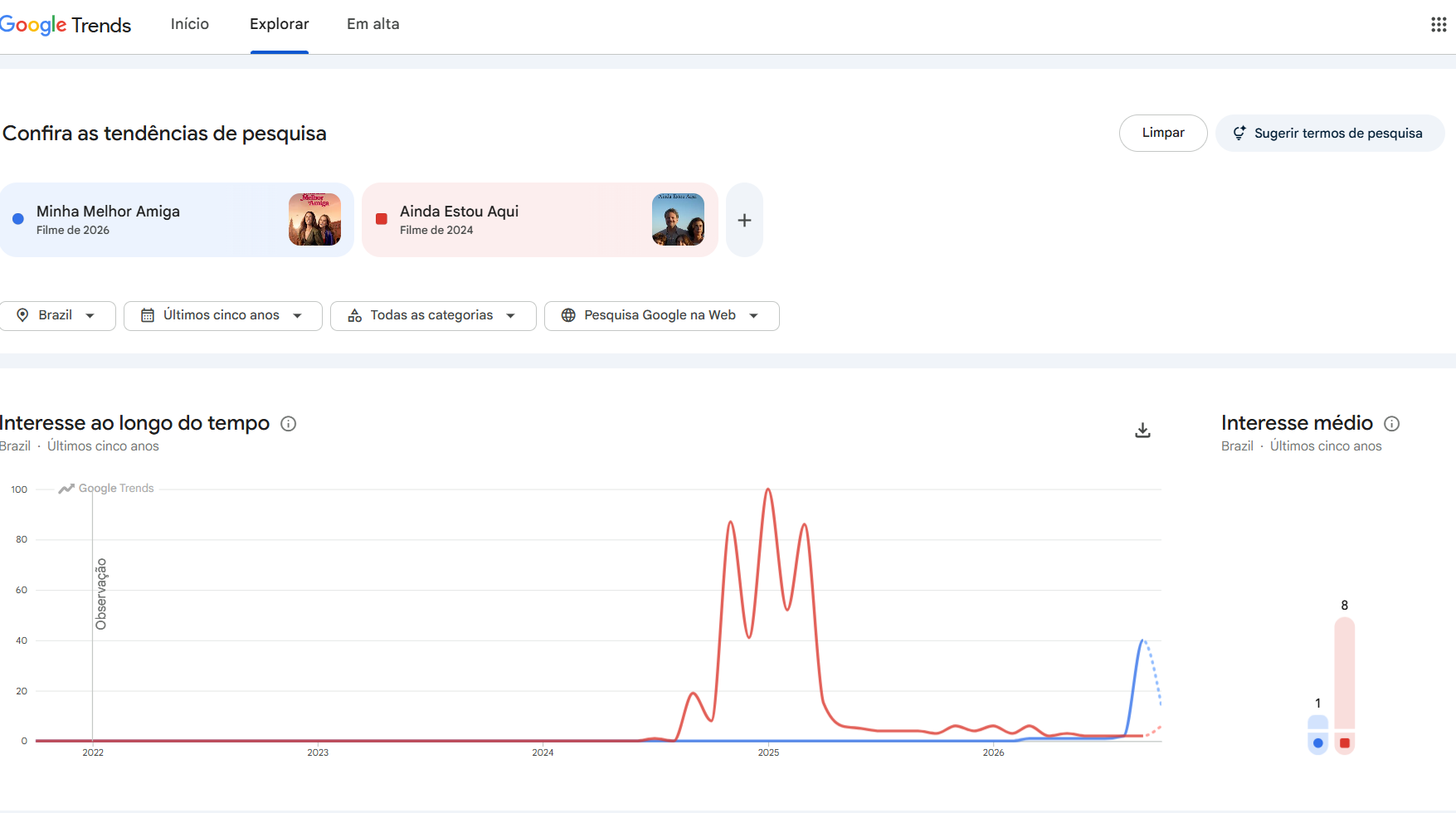The width and height of the screenshot is (1456, 813).
Task: Open the Todas as categorias dropdown
Action: (x=433, y=315)
